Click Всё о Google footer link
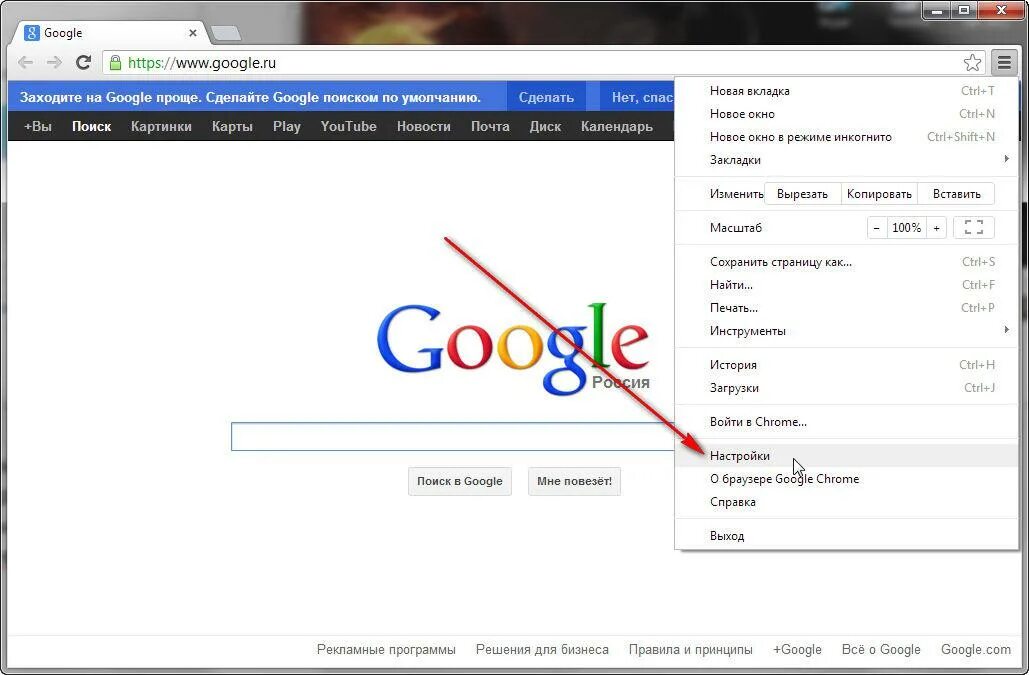 [881, 649]
